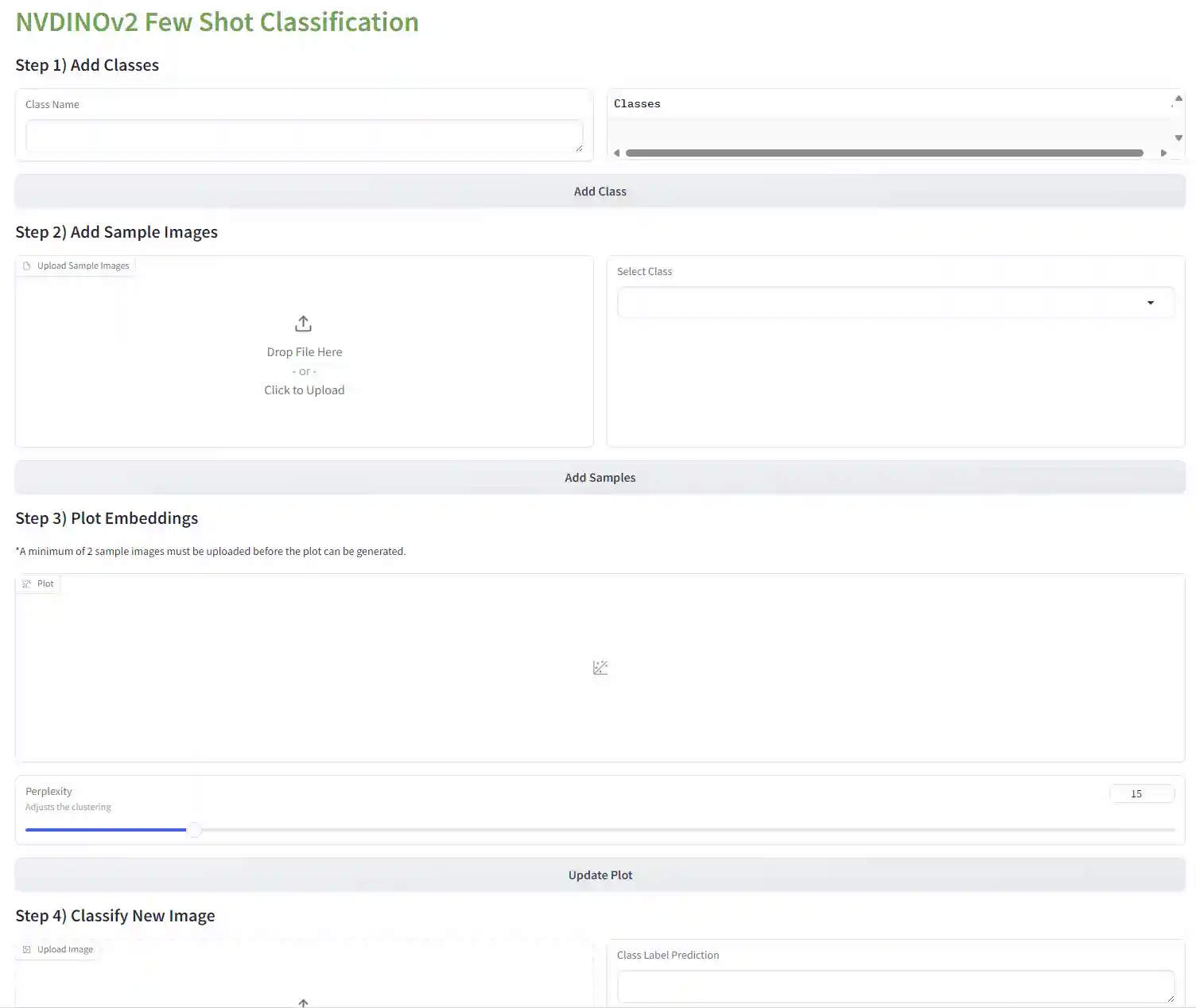Click the Classes horizontal scrollbar thumb

point(883,153)
